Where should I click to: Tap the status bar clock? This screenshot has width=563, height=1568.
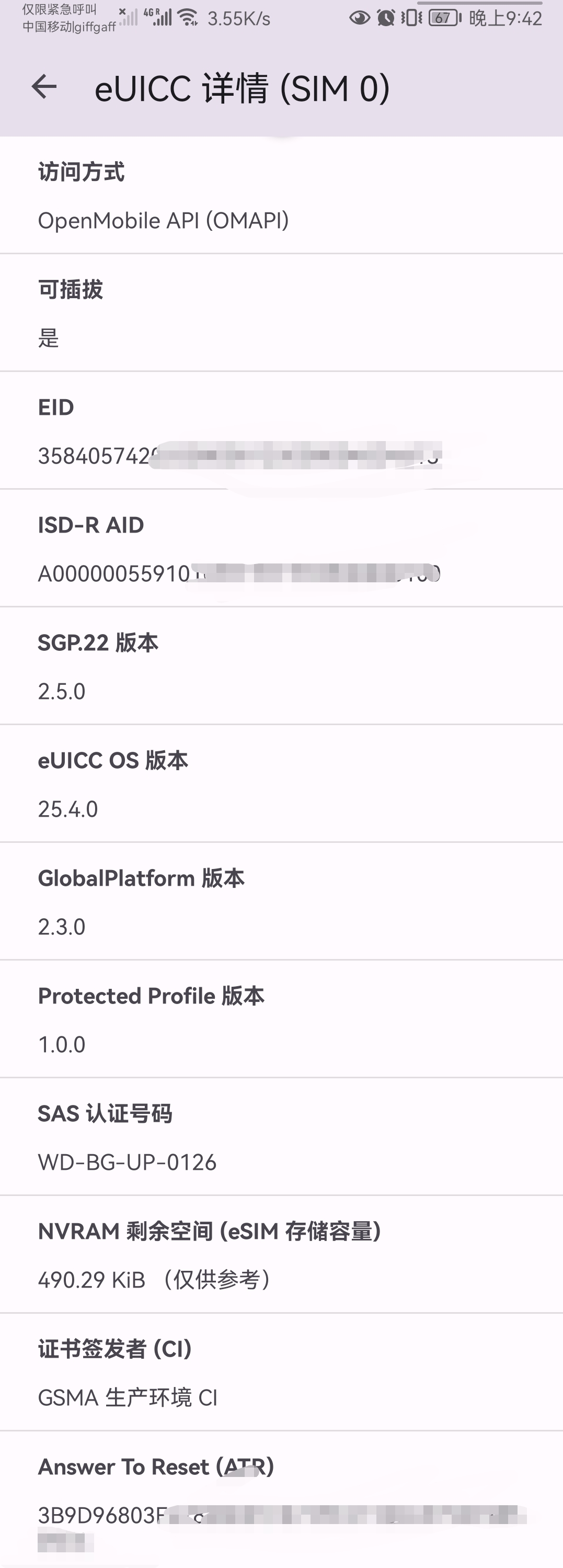tap(505, 18)
